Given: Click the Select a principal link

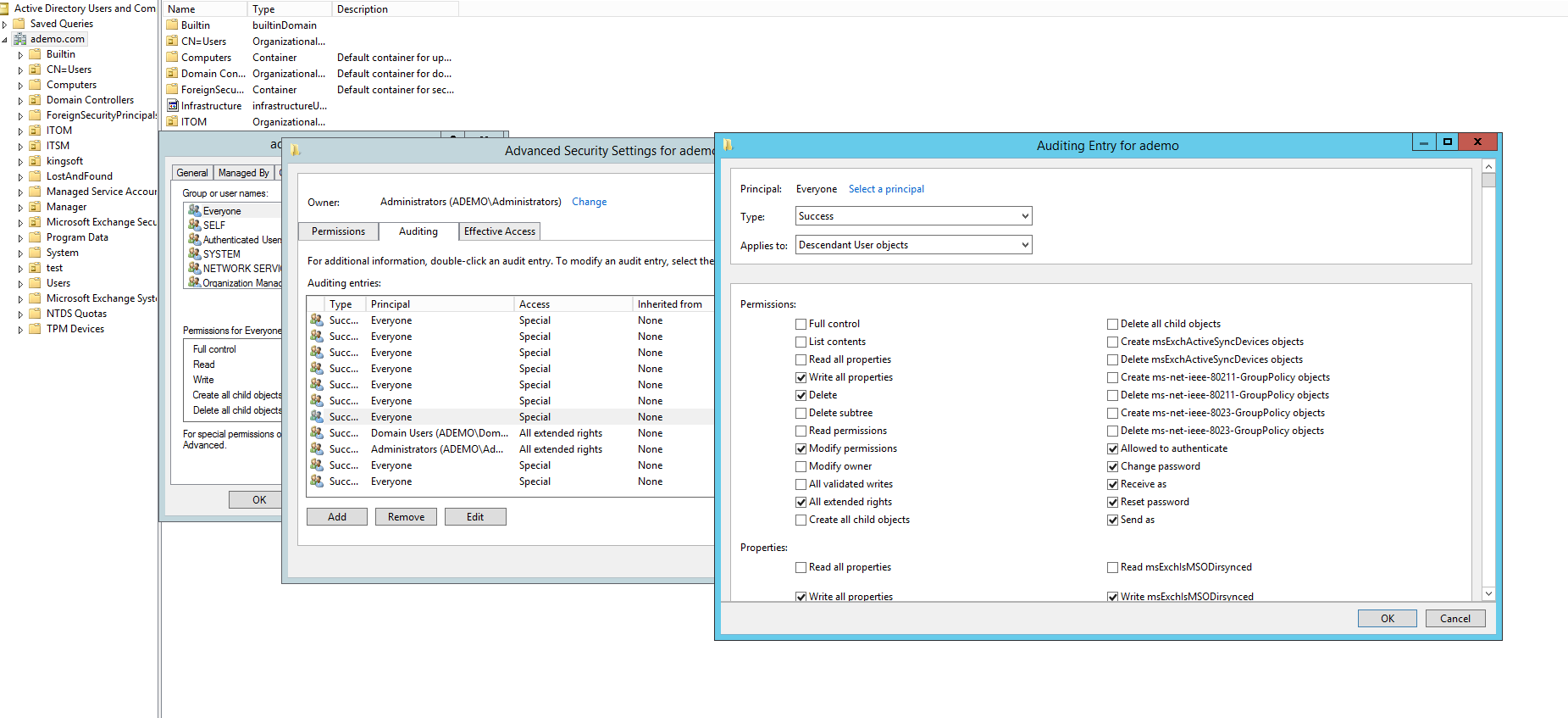Looking at the screenshot, I should click(886, 189).
